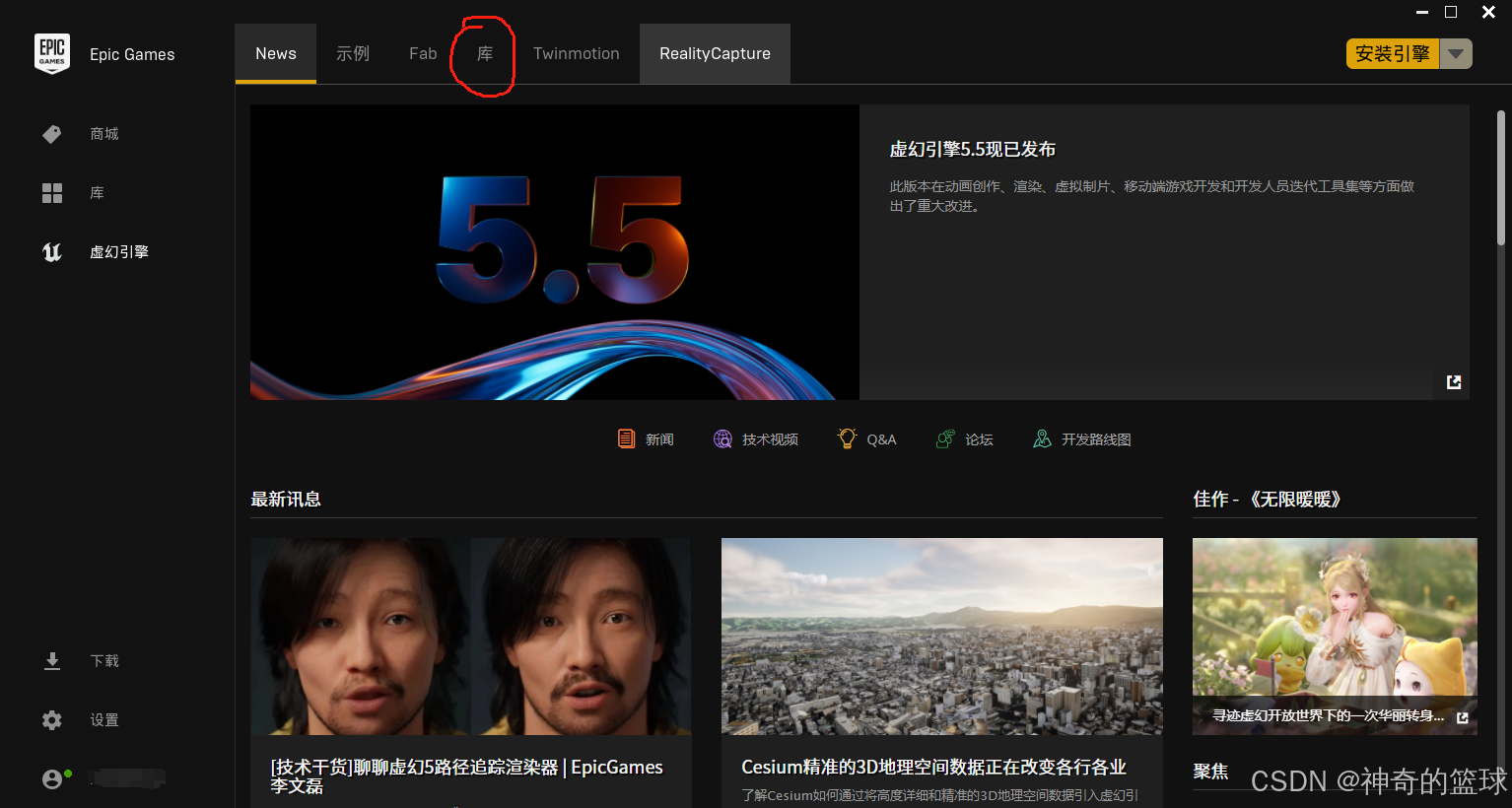
Task: Select 商城 in the sidebar
Action: pyautogui.click(x=104, y=134)
